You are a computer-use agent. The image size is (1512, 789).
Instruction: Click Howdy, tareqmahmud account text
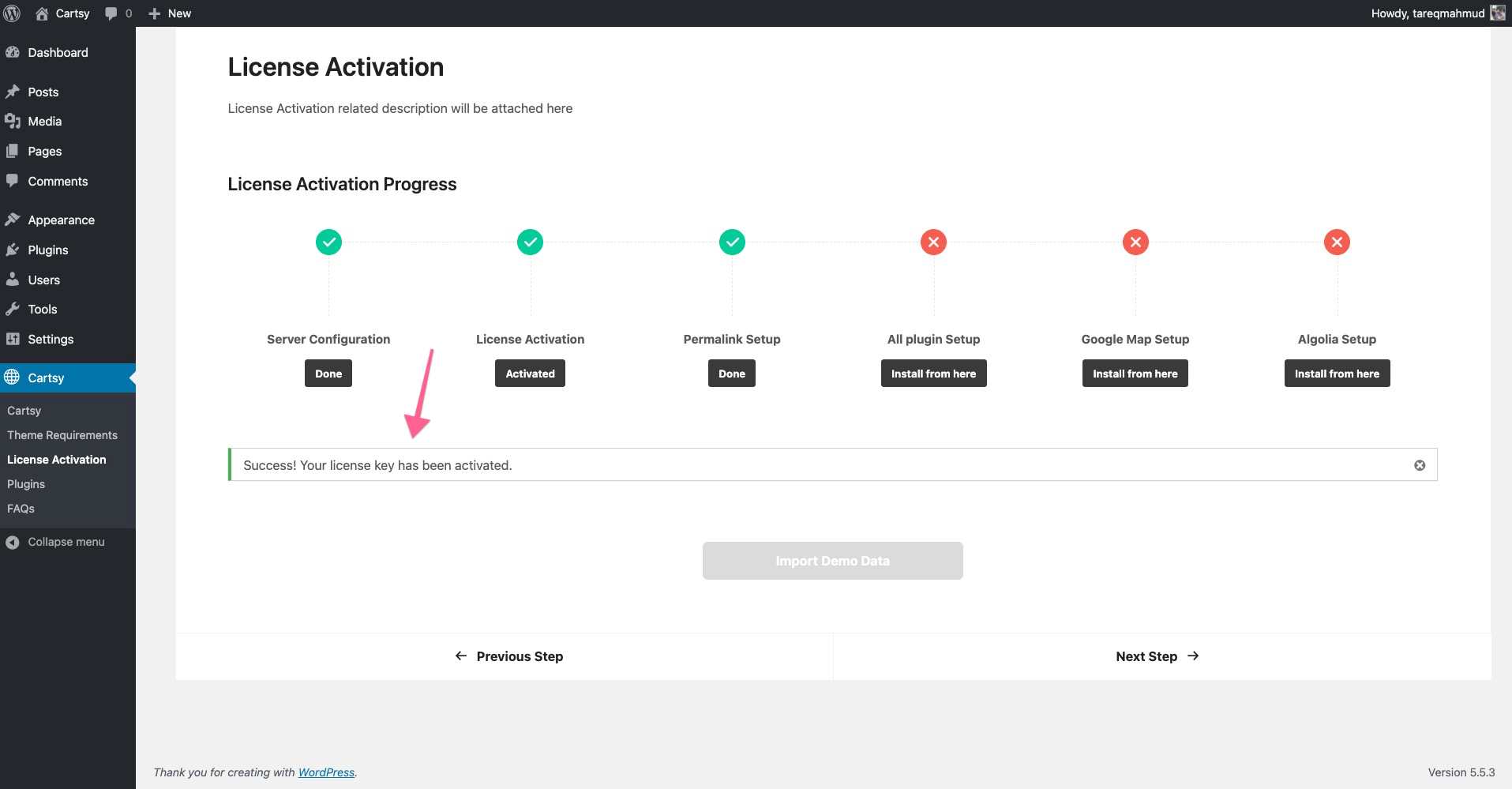(x=1428, y=13)
